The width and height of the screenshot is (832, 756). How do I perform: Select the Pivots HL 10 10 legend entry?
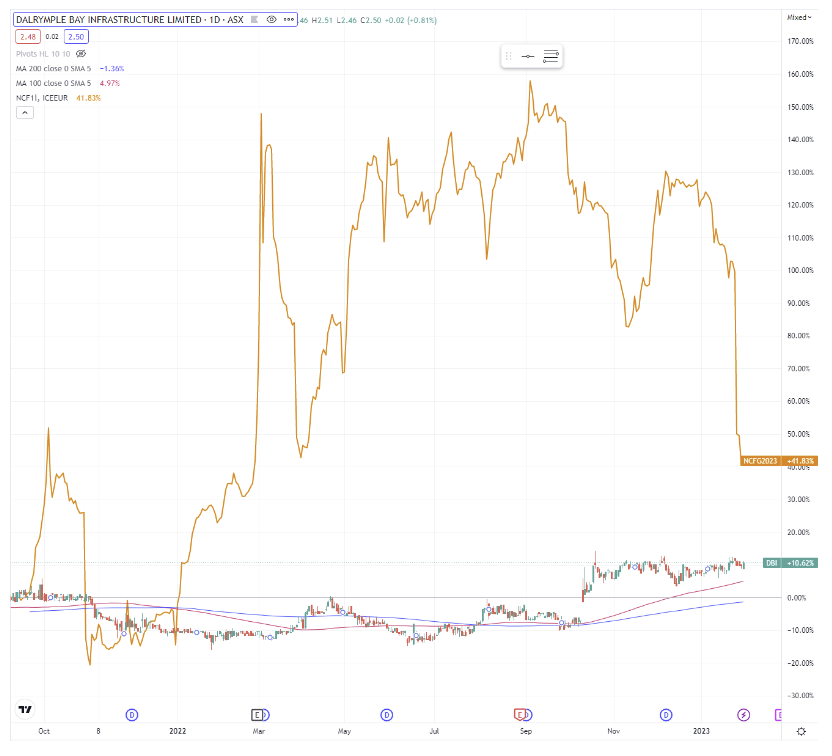pyautogui.click(x=43, y=54)
